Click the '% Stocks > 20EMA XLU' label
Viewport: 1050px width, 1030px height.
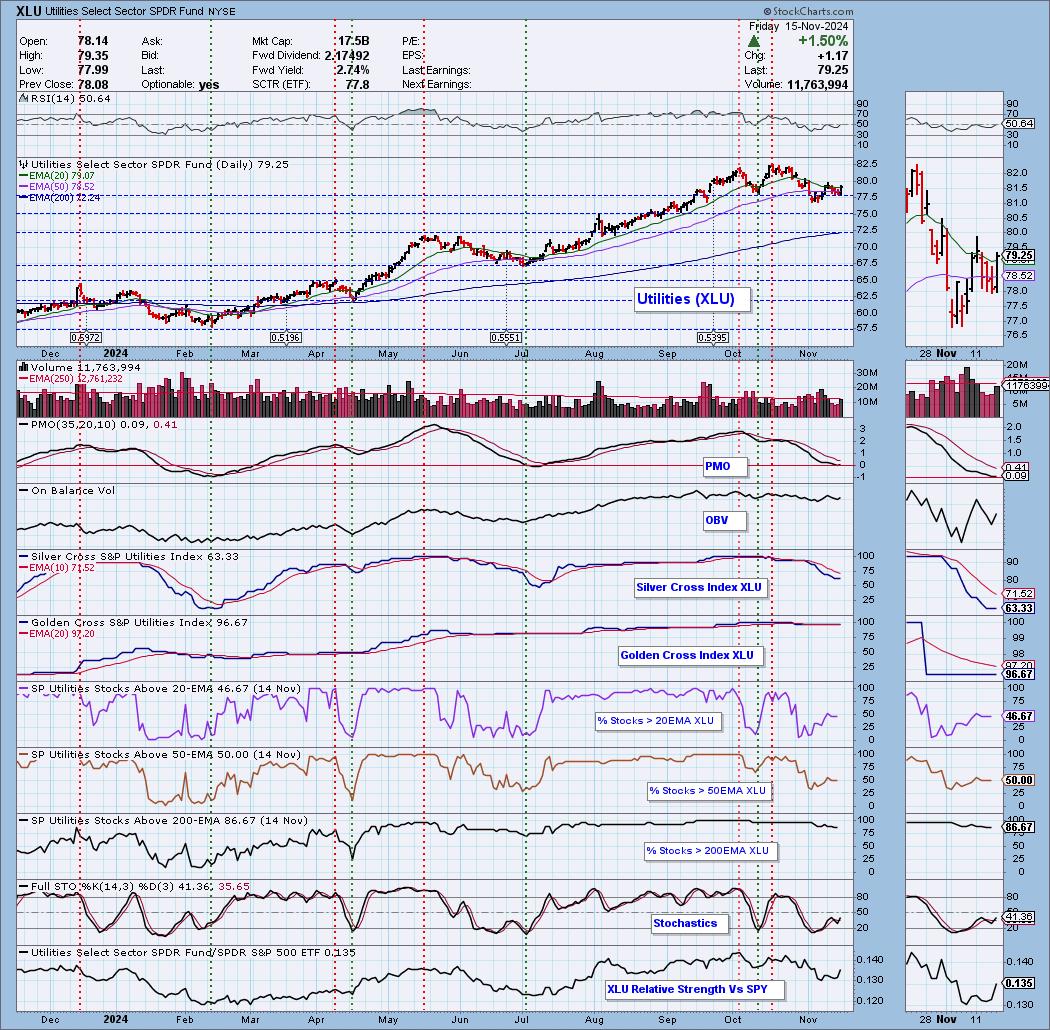coord(656,721)
